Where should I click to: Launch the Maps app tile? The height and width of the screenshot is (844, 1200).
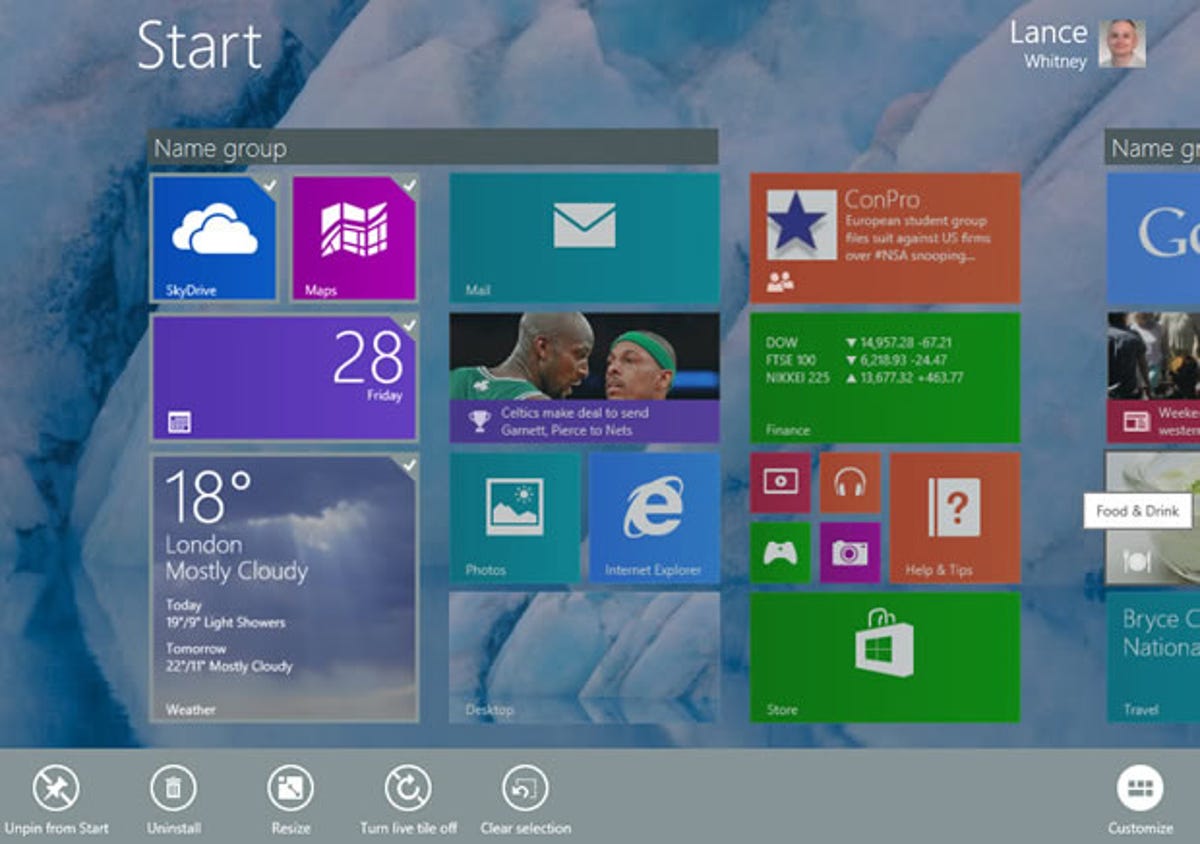(x=353, y=237)
